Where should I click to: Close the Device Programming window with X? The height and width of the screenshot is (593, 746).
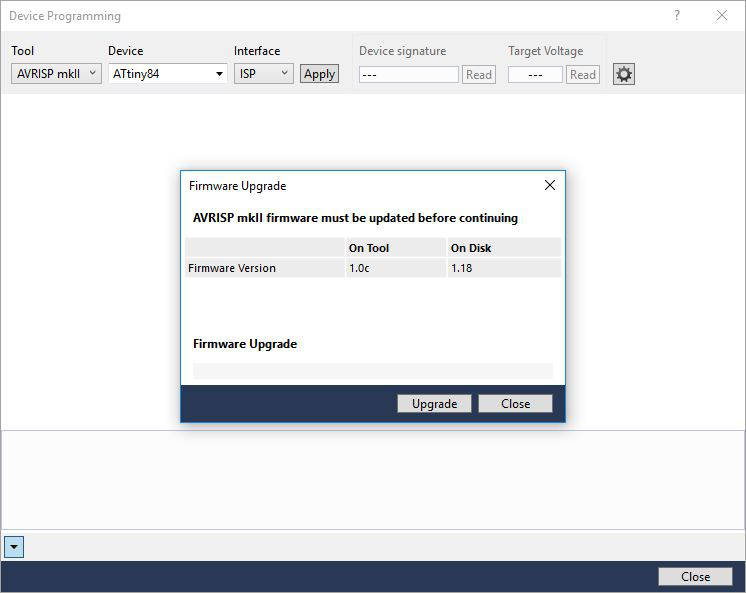[x=722, y=16]
